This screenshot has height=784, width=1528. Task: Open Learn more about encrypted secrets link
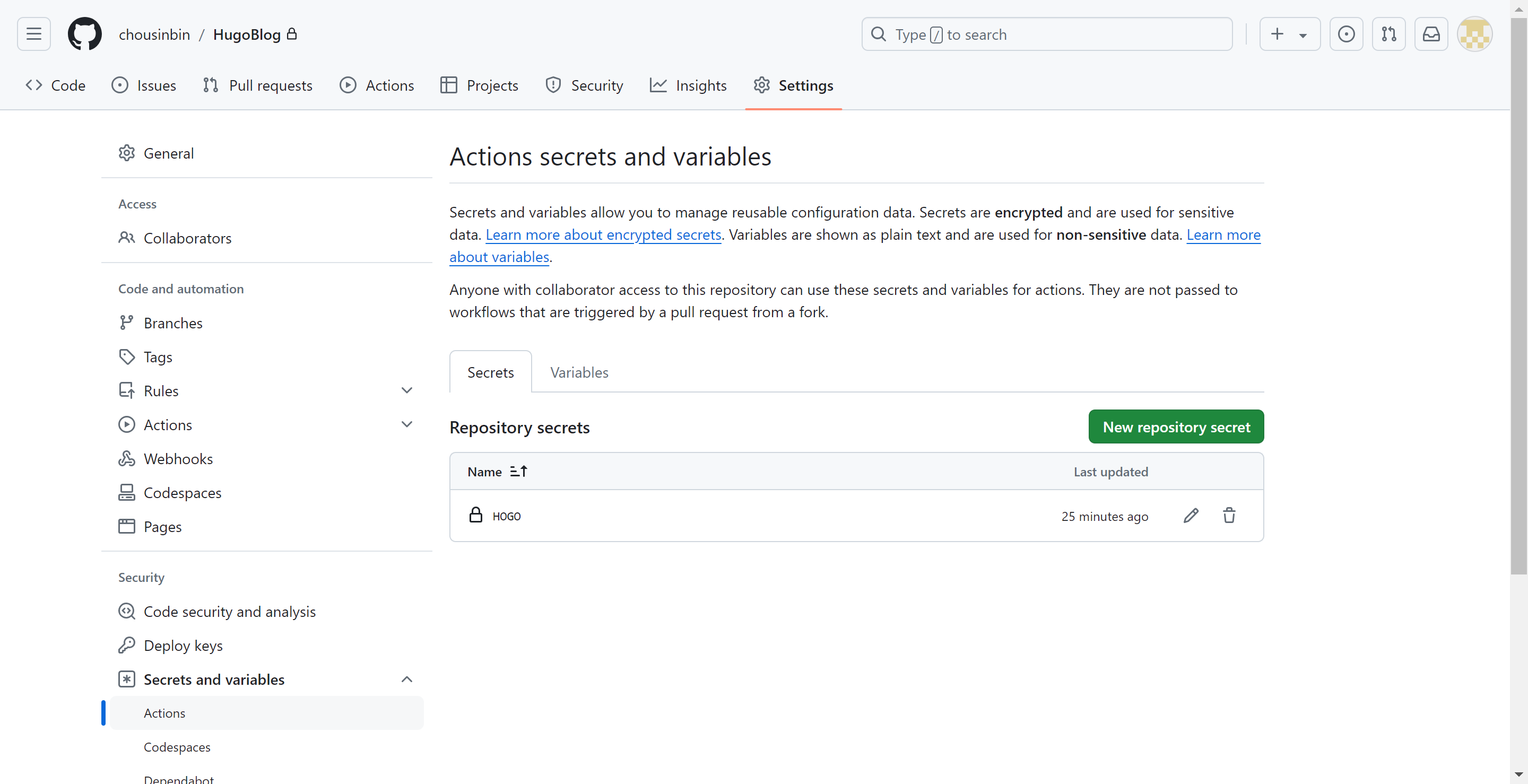pos(603,235)
